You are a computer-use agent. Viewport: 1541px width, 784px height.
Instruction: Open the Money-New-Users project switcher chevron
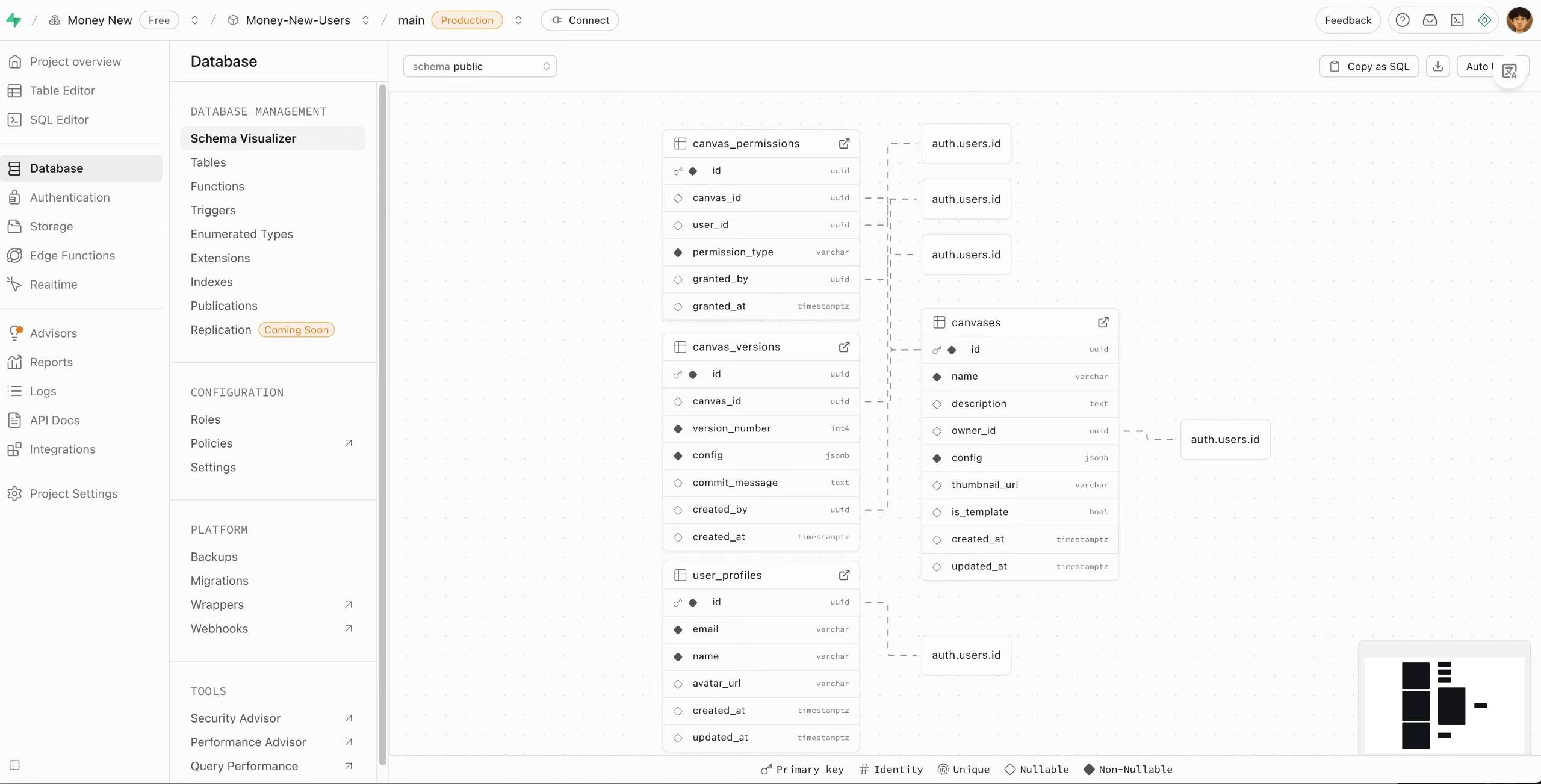point(365,20)
